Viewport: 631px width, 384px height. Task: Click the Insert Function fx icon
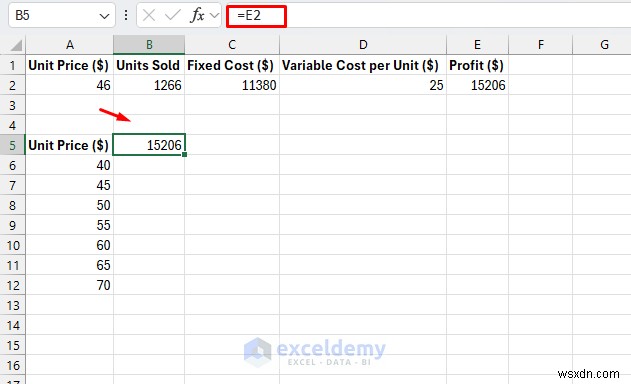[197, 15]
